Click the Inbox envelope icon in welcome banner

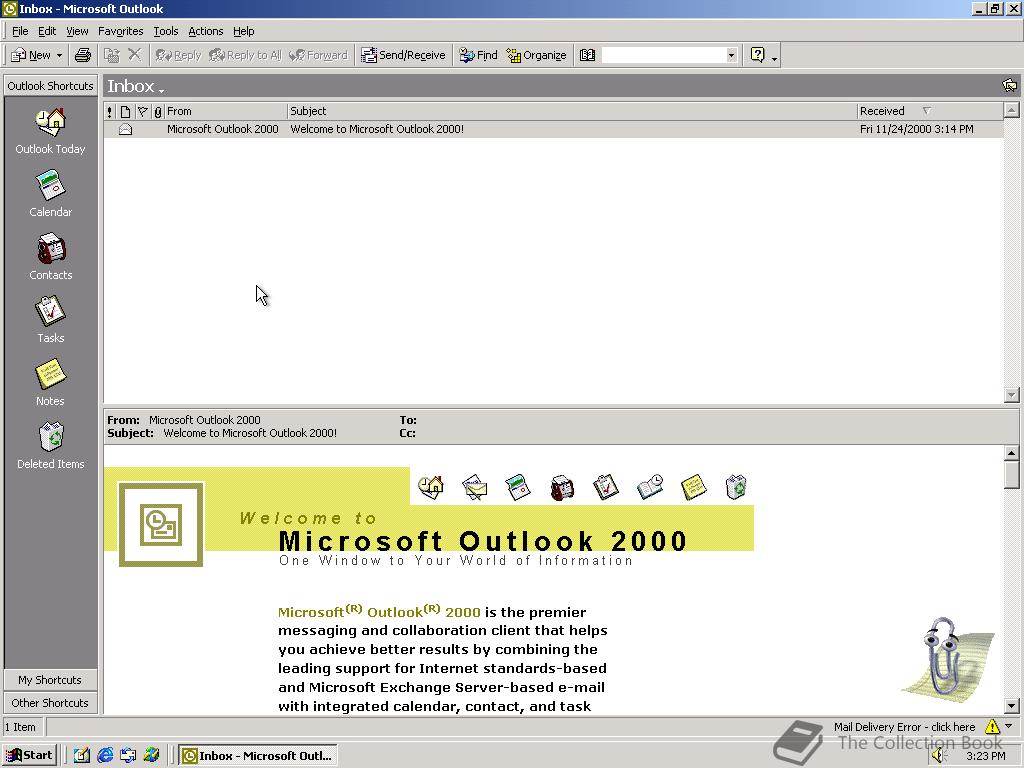475,487
